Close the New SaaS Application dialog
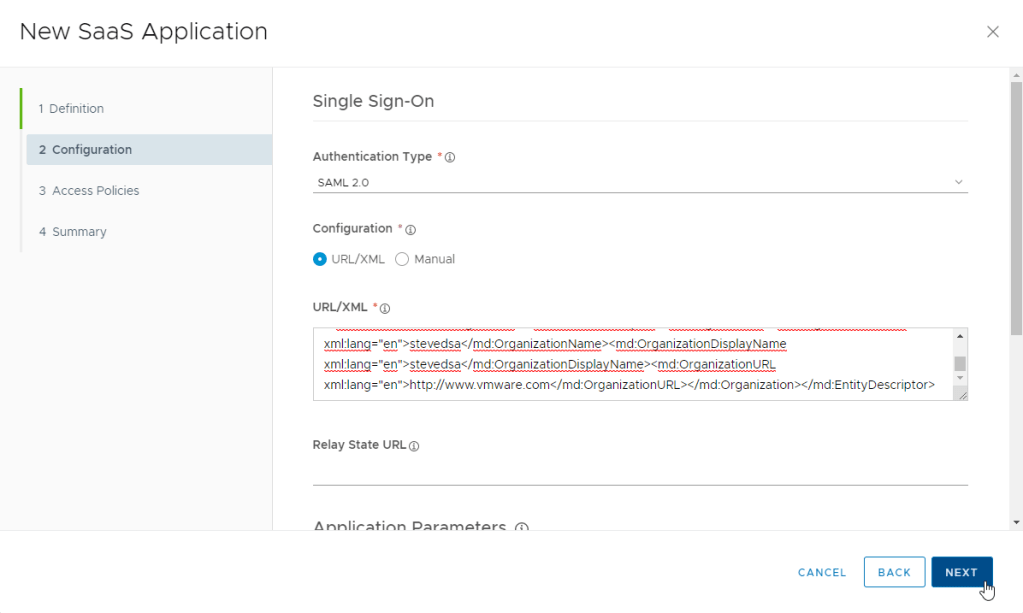This screenshot has width=1023, height=613. pos(992,32)
